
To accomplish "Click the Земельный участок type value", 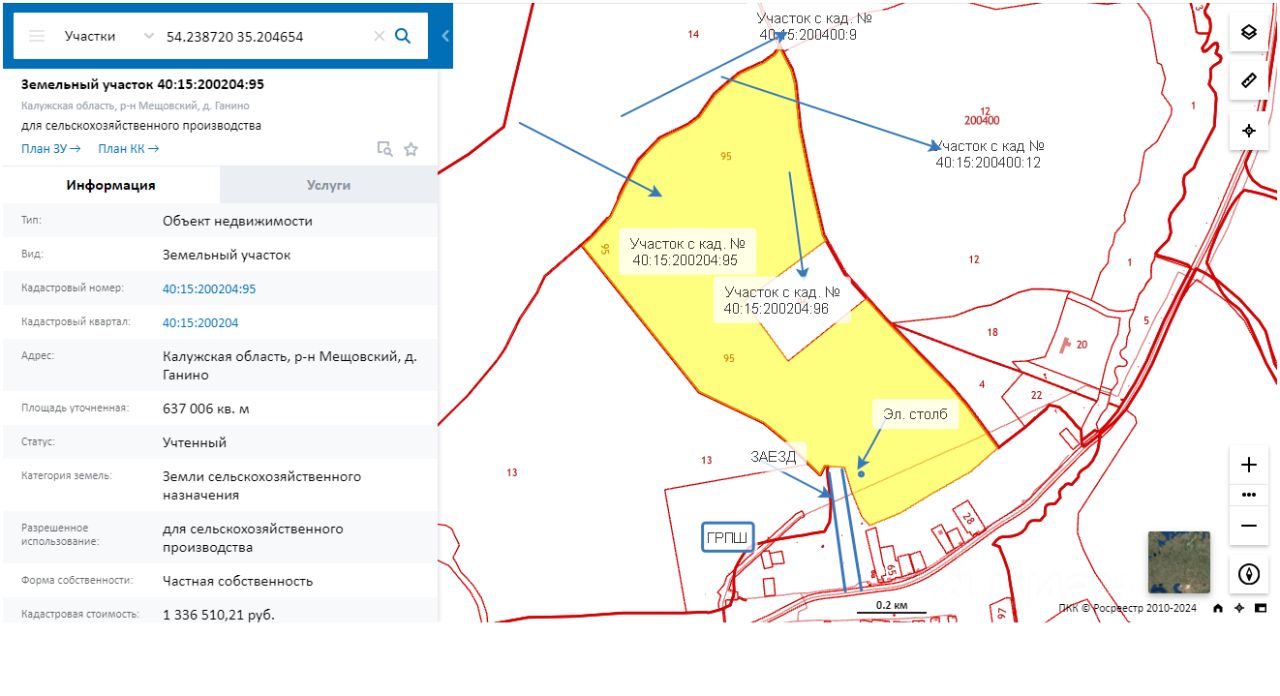I will pos(227,255).
